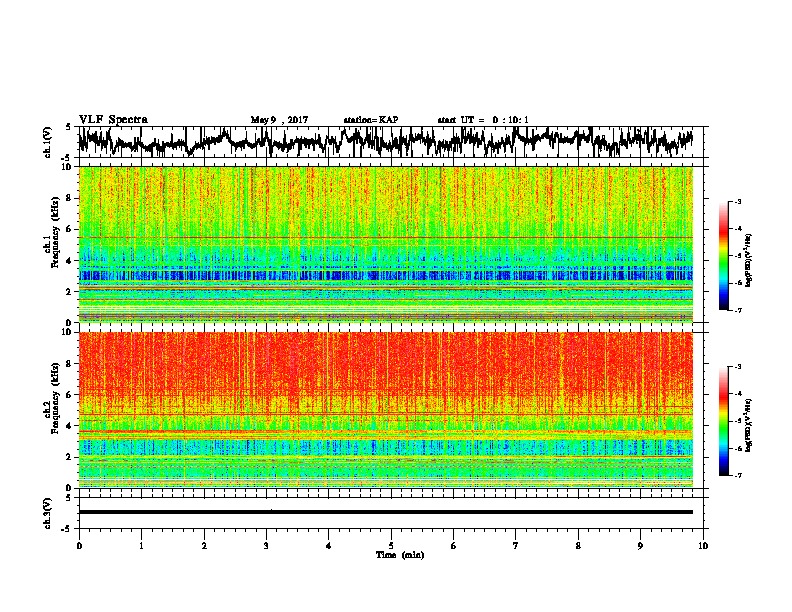Click the "-4" label on ch.2 color scale

(738, 394)
